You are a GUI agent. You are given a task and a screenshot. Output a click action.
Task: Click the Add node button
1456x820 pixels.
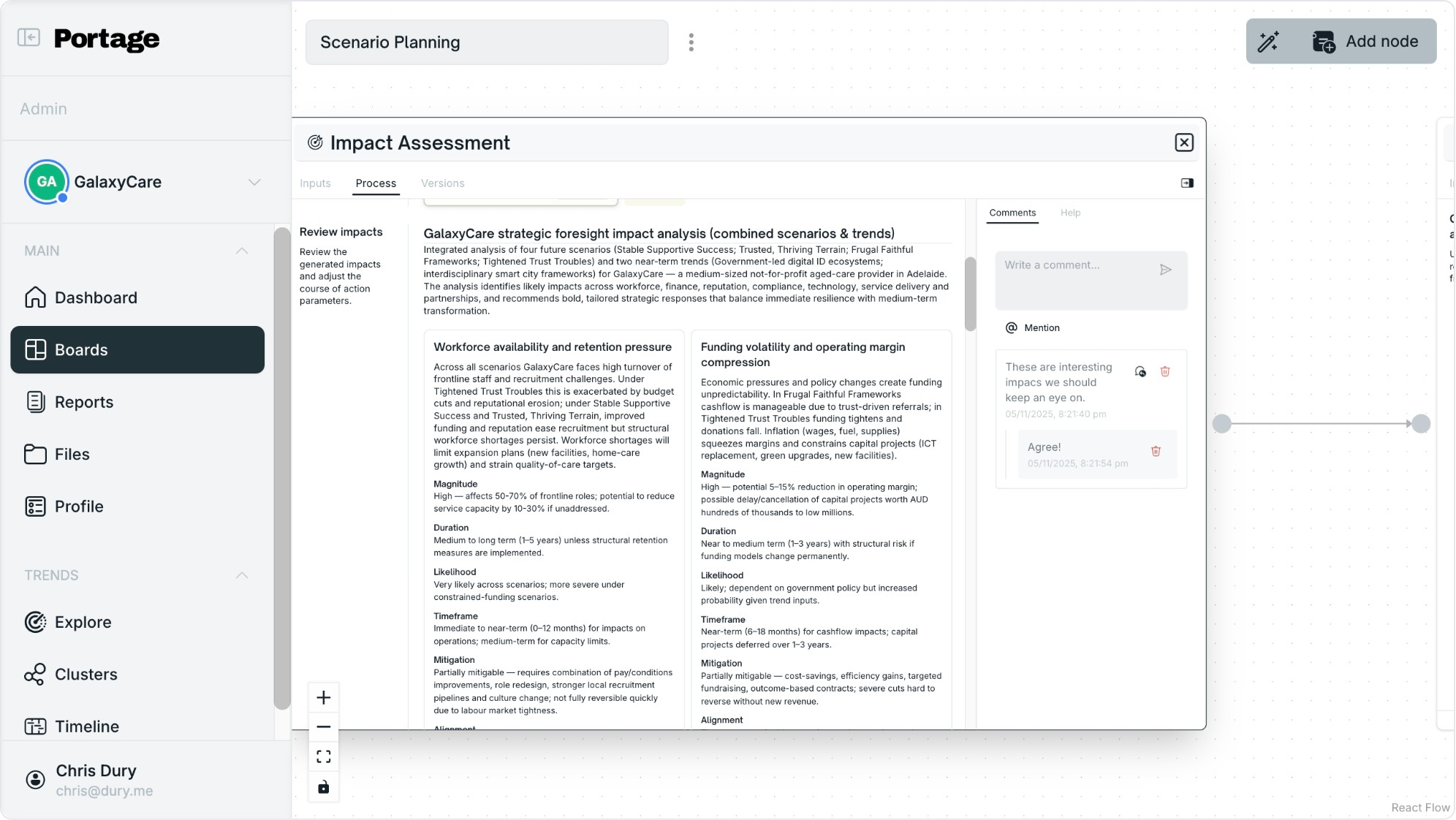click(1365, 42)
